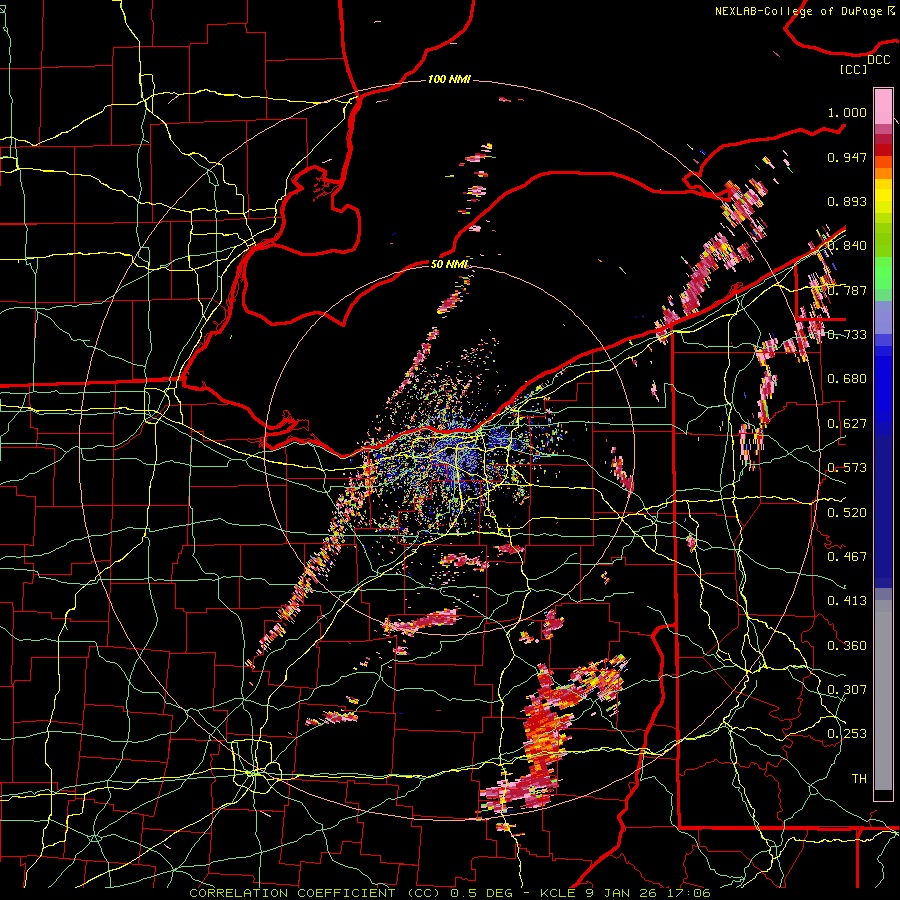Image resolution: width=900 pixels, height=900 pixels.
Task: Select the 0.787 legend value
Action: click(x=847, y=290)
